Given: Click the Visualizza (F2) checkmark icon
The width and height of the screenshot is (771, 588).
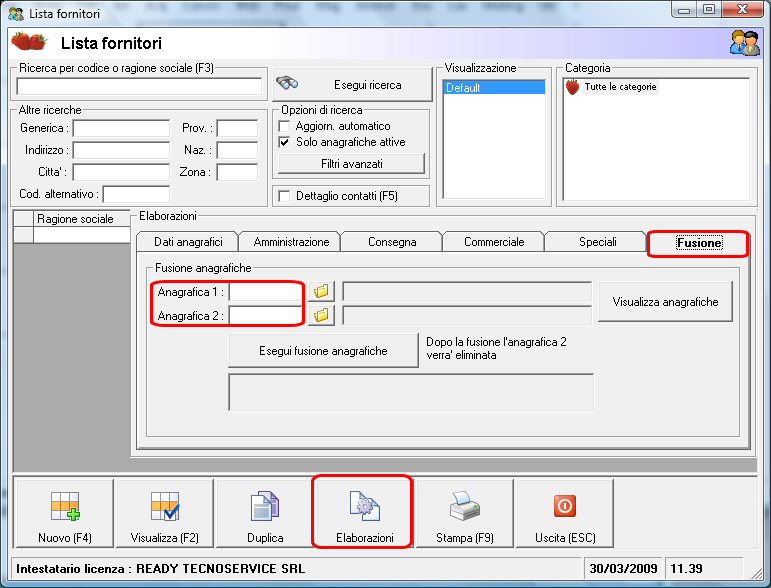Looking at the screenshot, I should click(x=165, y=506).
